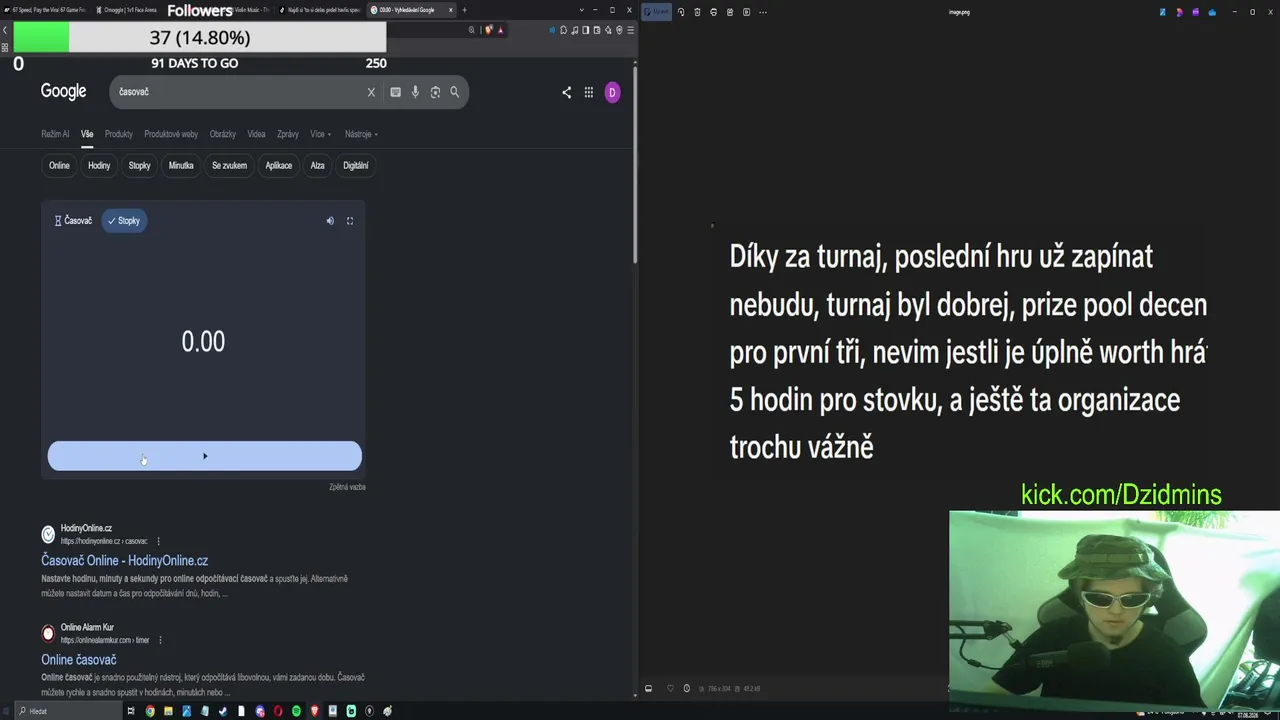Search by image with Google Lens
Image resolution: width=1280 pixels, height=720 pixels.
pyautogui.click(x=435, y=92)
